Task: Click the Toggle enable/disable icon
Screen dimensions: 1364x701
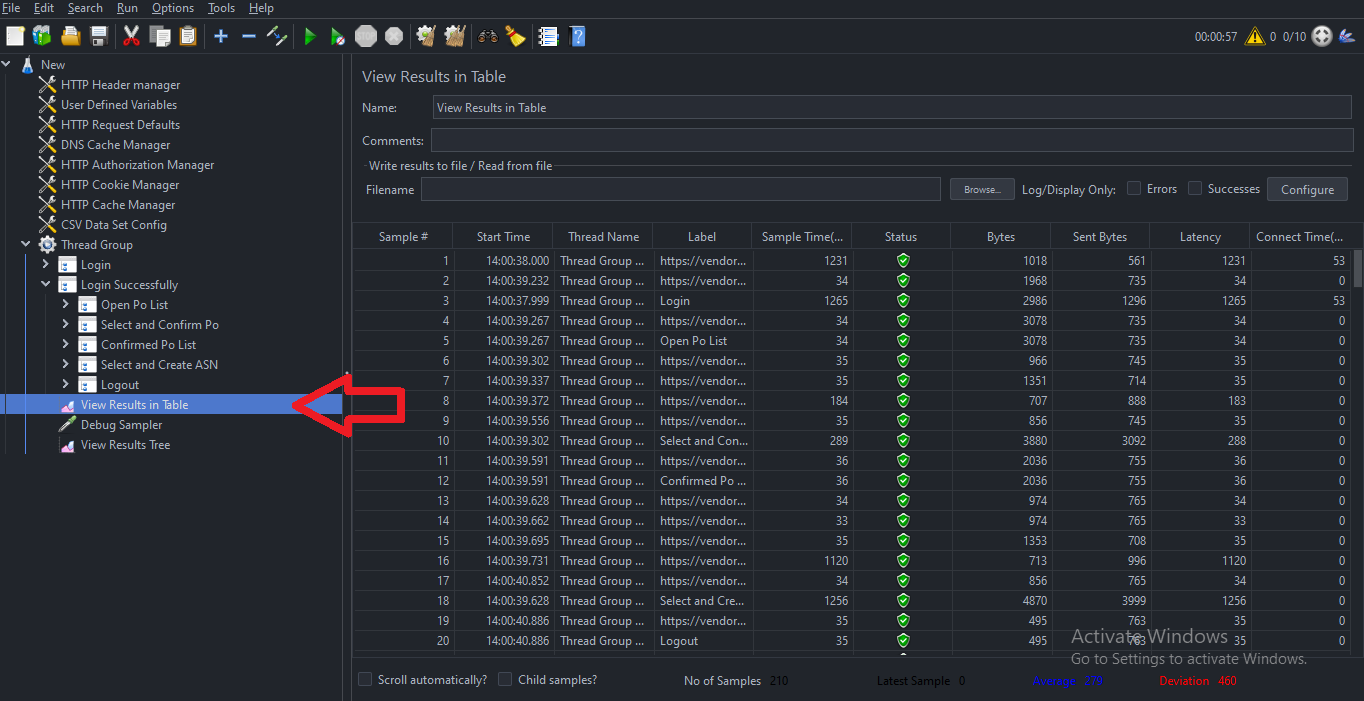Action: pos(277,36)
